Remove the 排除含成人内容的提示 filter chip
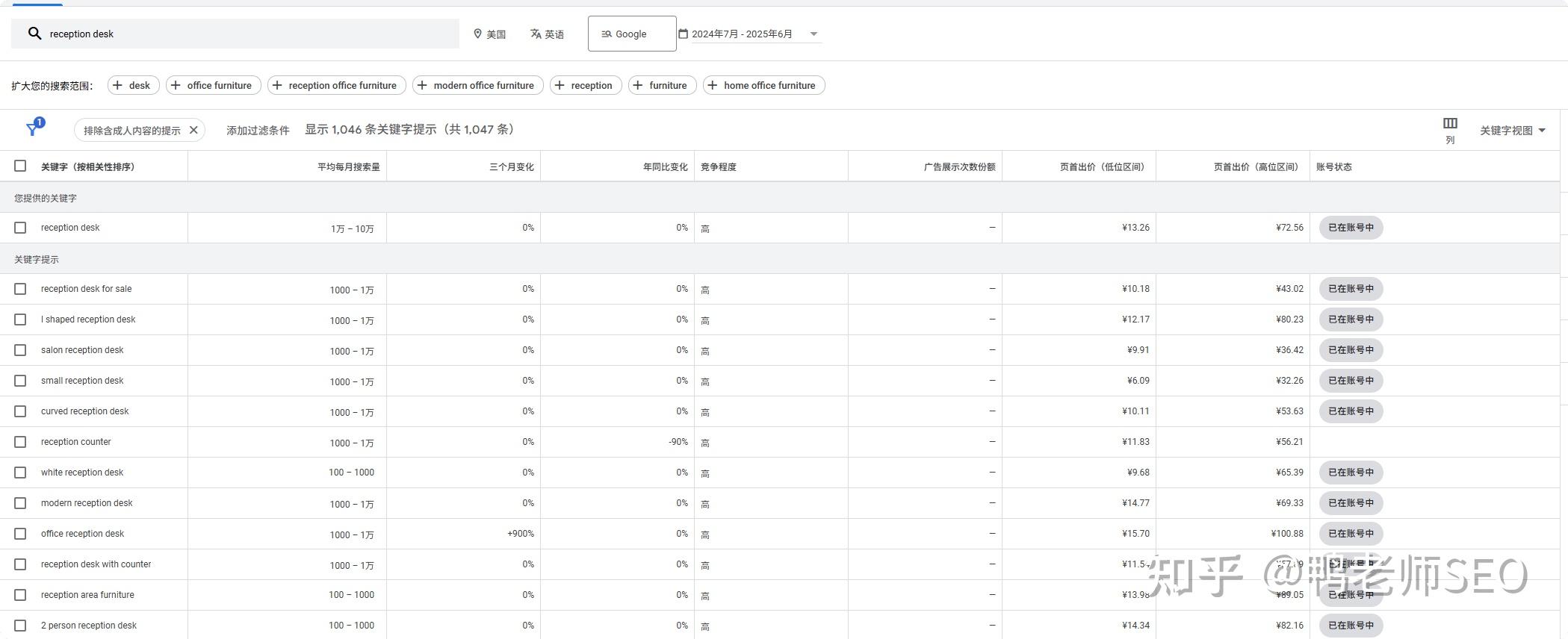 coord(193,130)
